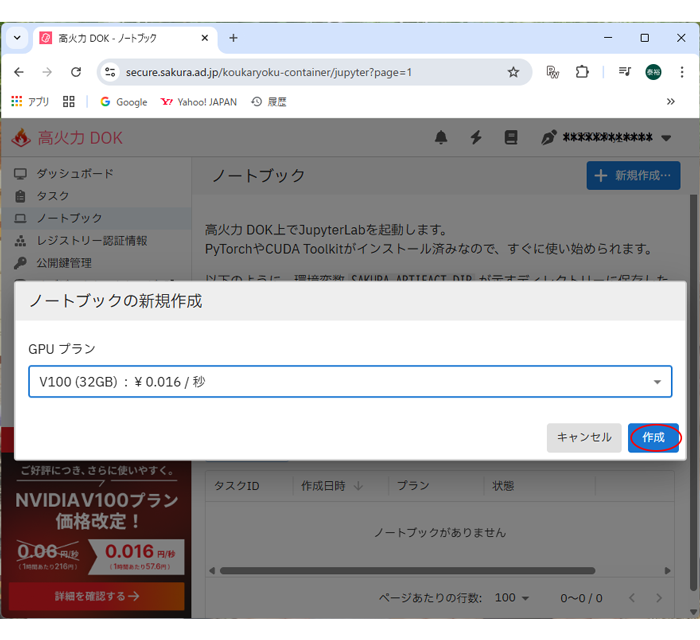Click the ノートブックがありません message
The height and width of the screenshot is (640, 700).
(440, 532)
